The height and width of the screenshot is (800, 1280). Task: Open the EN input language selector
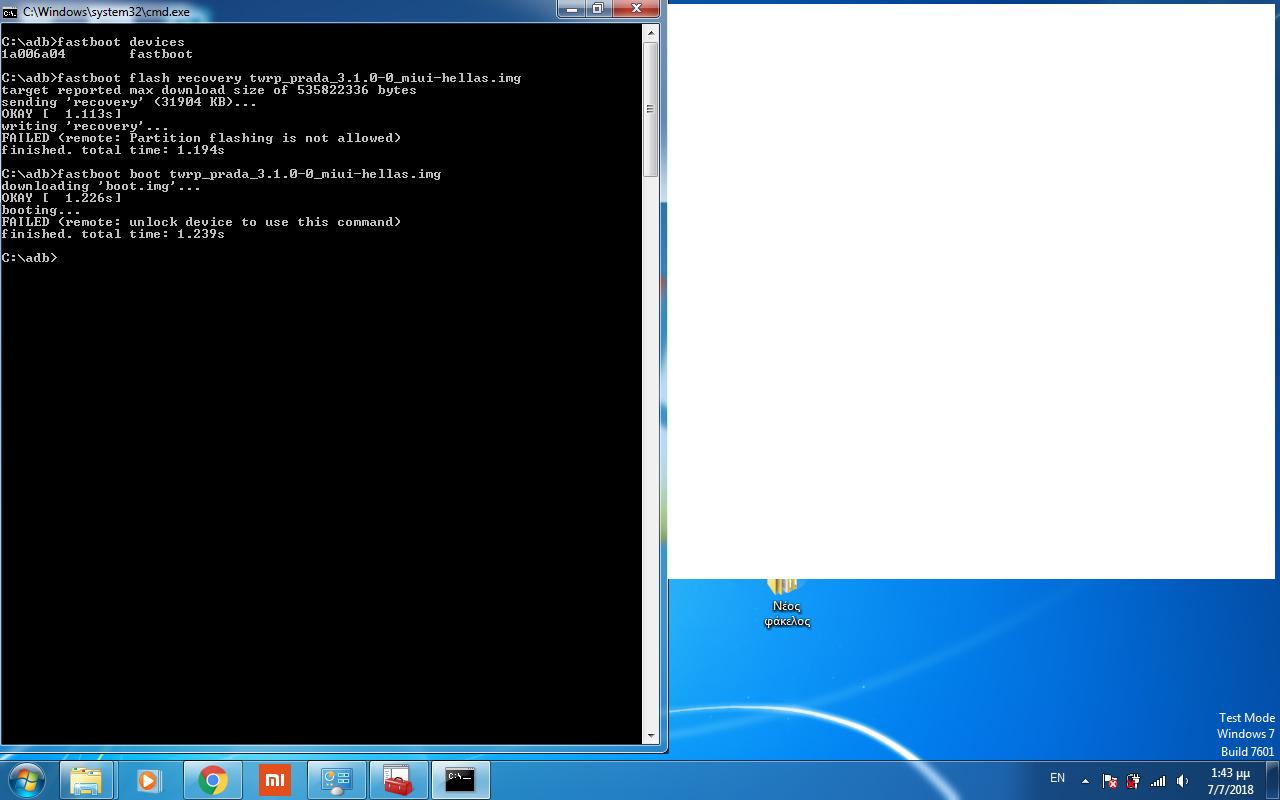coord(1057,778)
